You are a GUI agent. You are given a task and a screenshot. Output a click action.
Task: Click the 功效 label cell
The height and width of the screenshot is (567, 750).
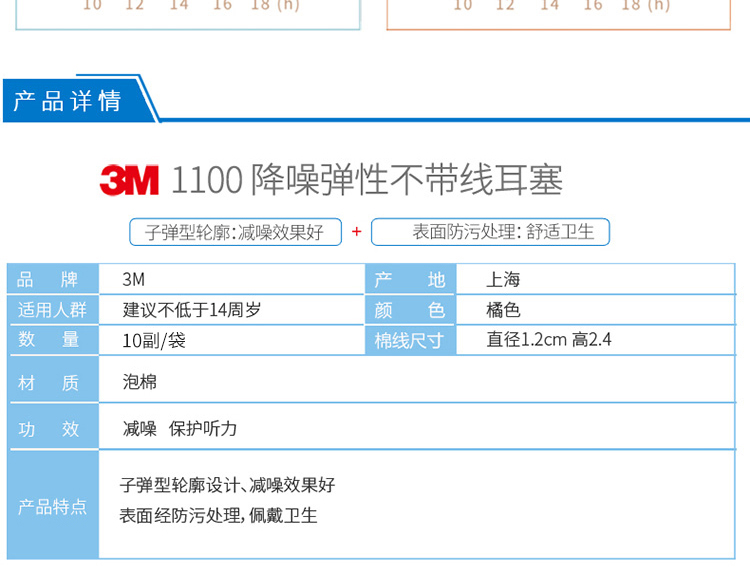[53, 428]
